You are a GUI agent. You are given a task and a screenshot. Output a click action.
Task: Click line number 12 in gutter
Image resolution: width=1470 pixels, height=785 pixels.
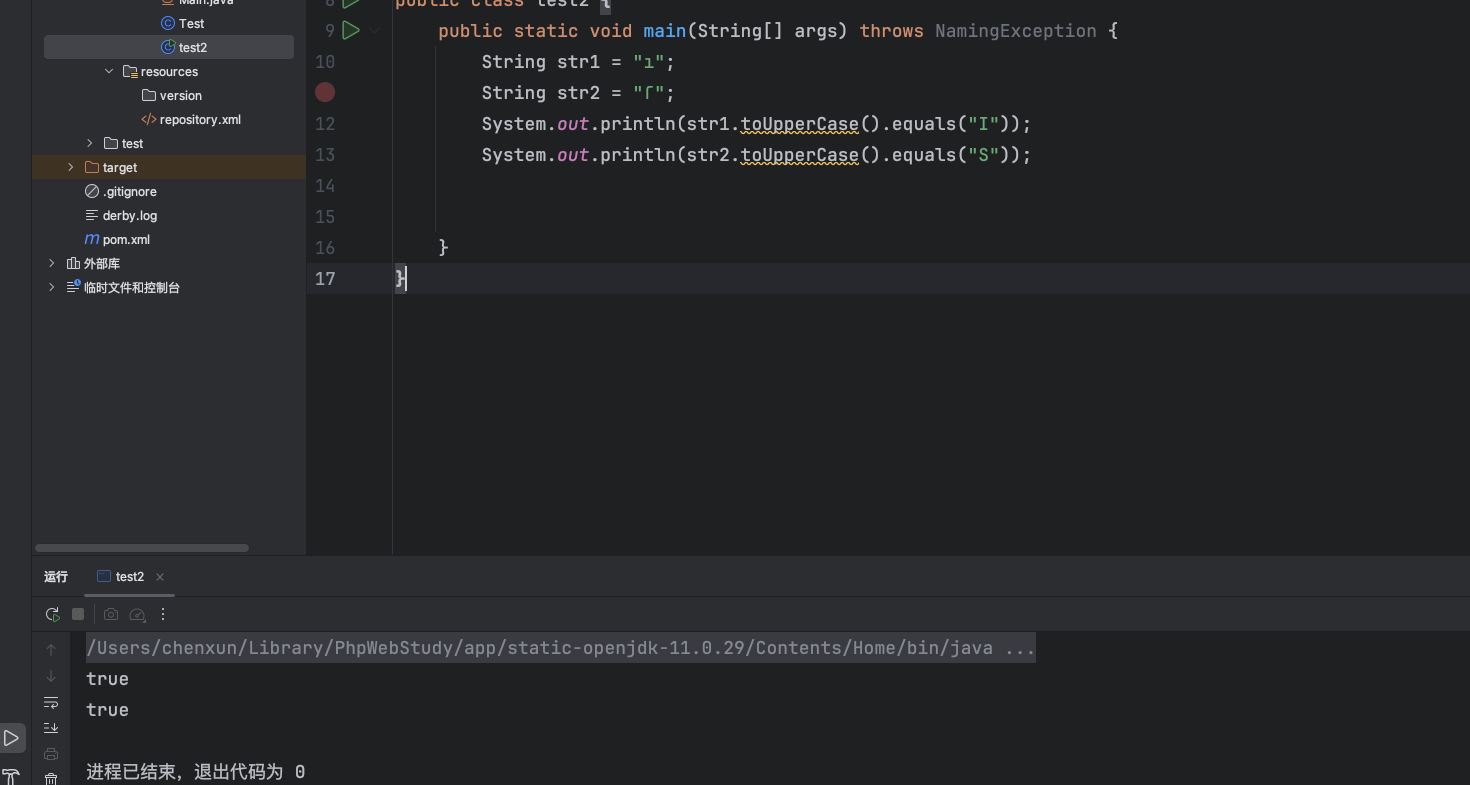point(325,124)
